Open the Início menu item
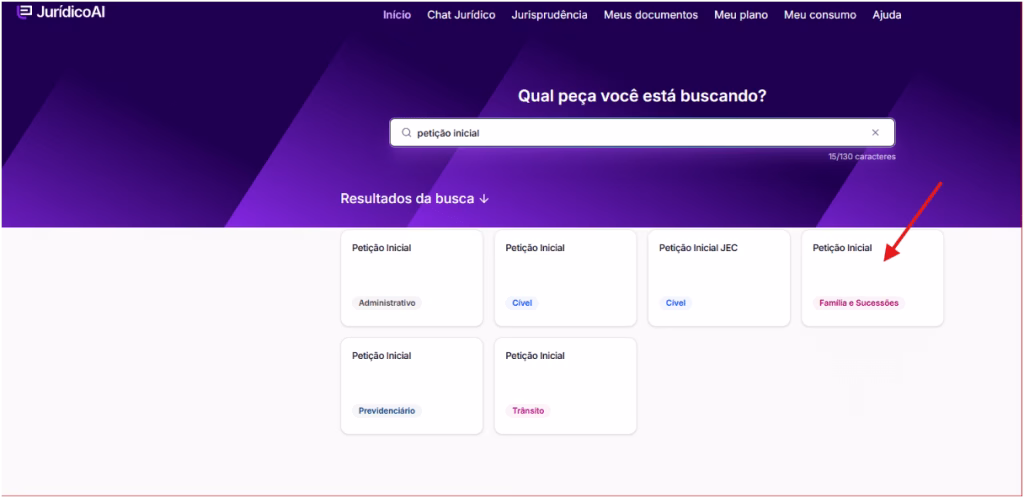Image resolution: width=1024 pixels, height=498 pixels. point(397,15)
